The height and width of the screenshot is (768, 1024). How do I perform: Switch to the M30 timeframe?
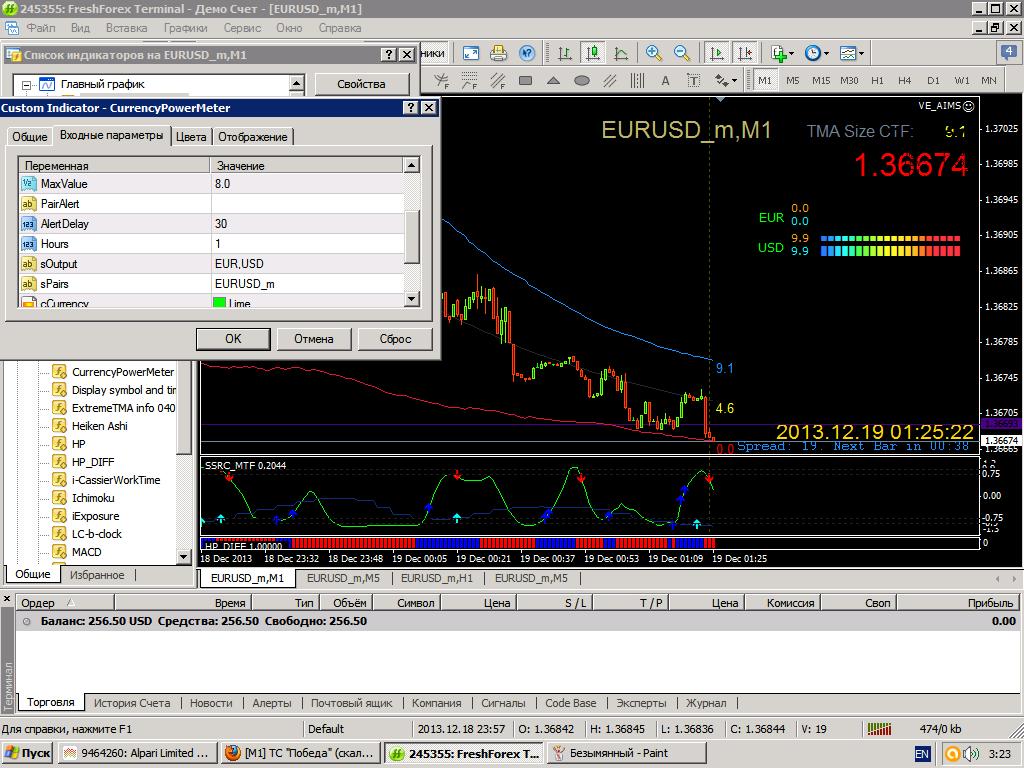pyautogui.click(x=849, y=80)
